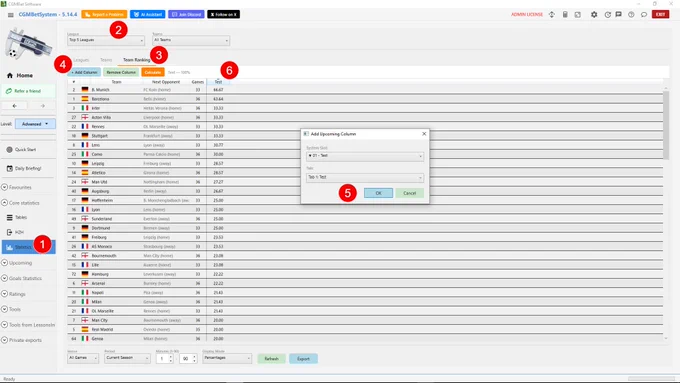Click the up-down arrows icon near ADMIN LICENSE
Viewport: 680px width, 383px height.
552,14
